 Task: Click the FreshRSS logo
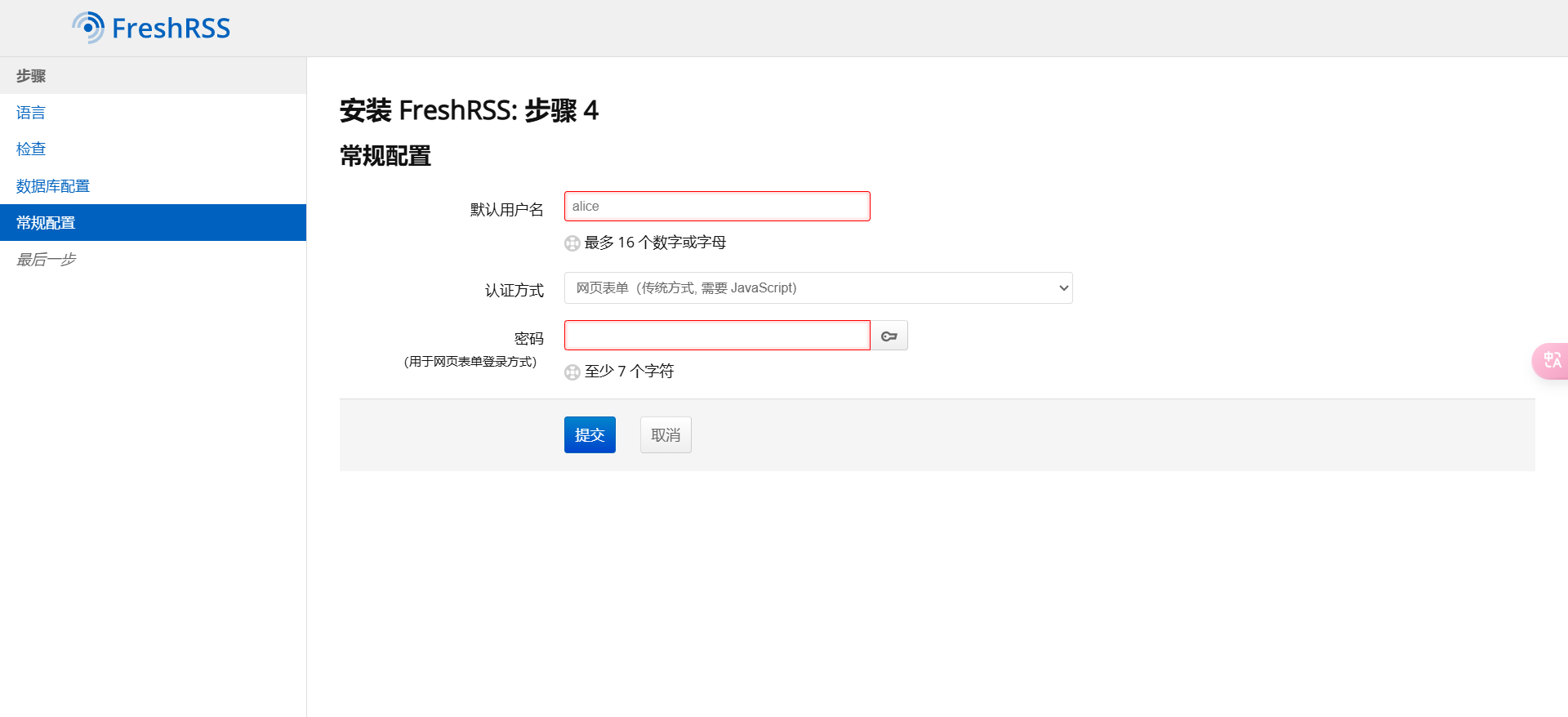tap(151, 28)
